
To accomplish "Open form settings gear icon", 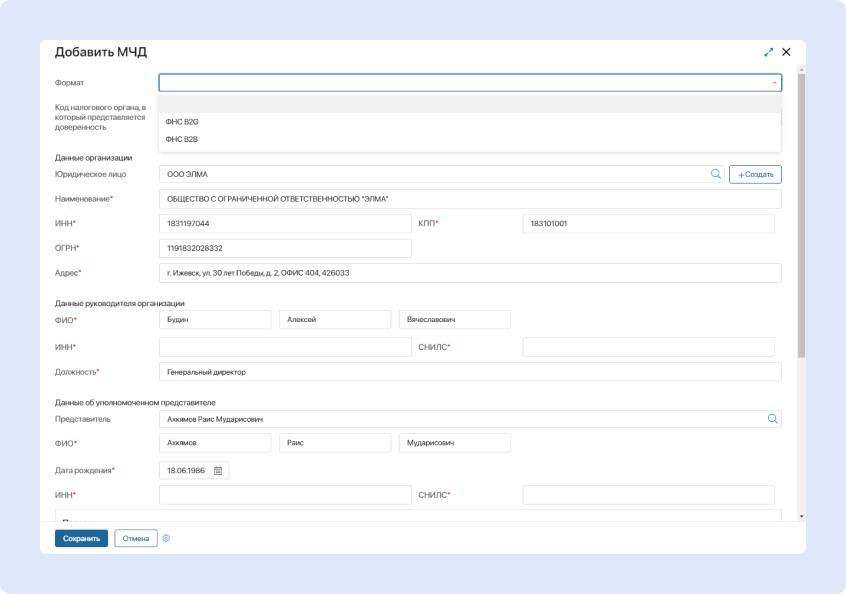I will tap(166, 538).
